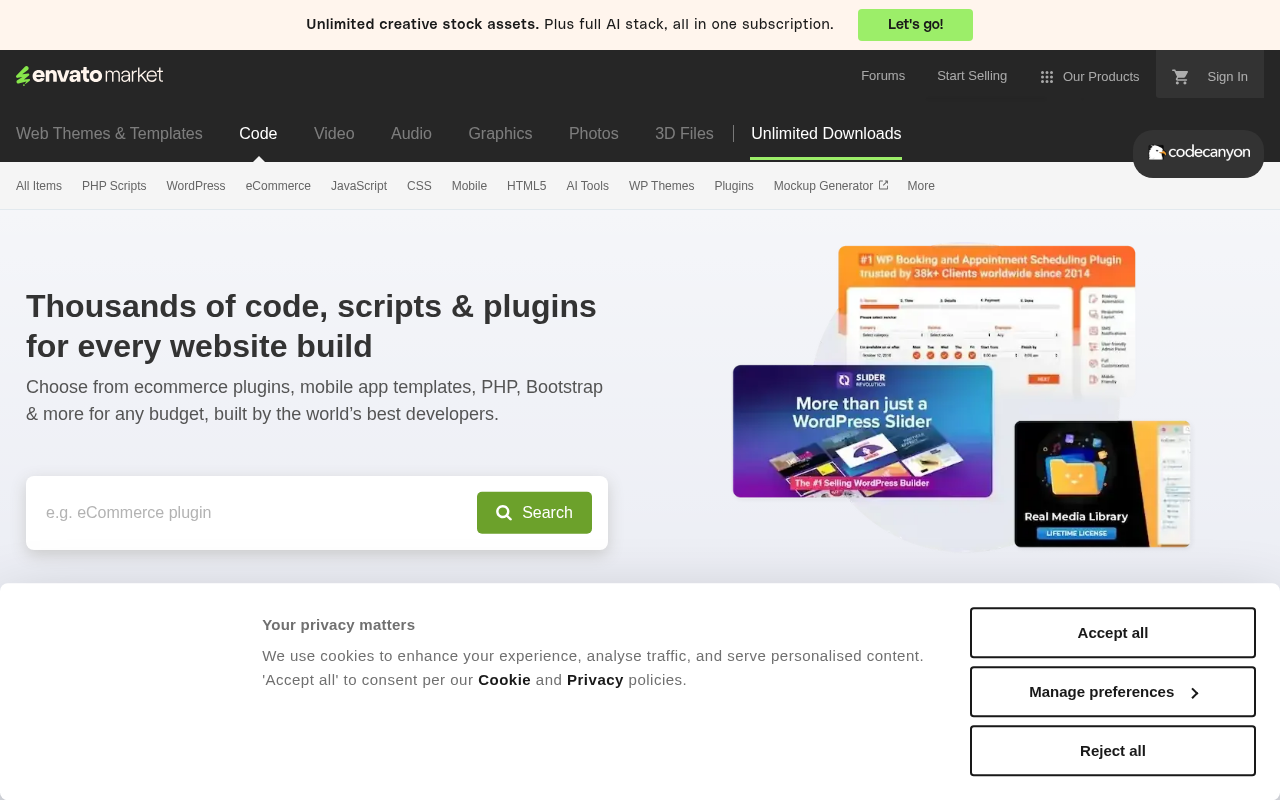Open the Audio category

coord(411,134)
